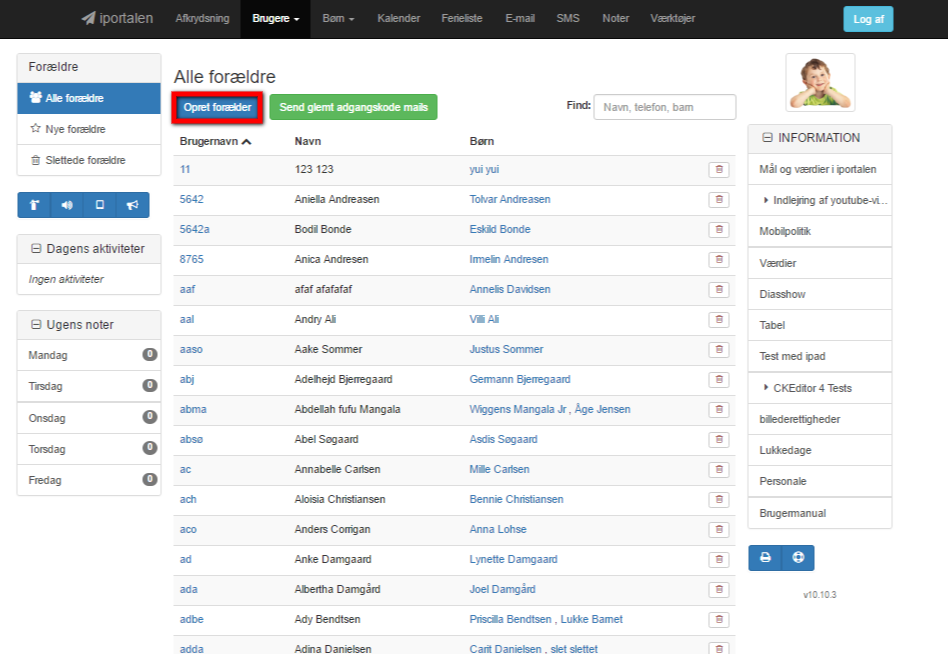The image size is (948, 654).
Task: Click the Opret forælder button
Action: click(218, 108)
